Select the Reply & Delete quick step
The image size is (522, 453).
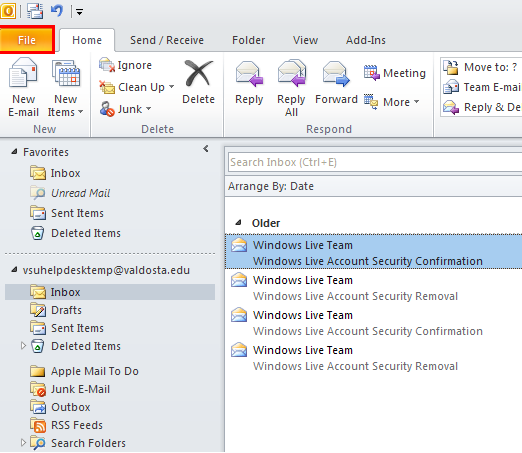(x=482, y=107)
